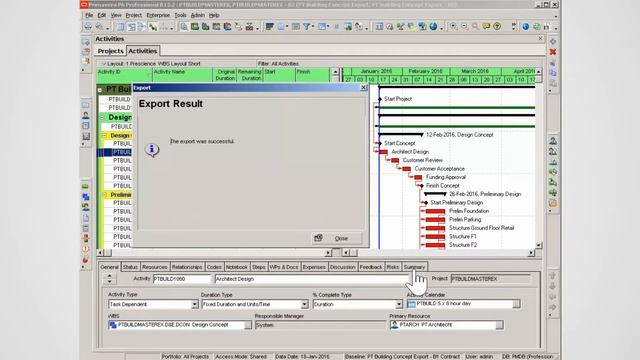Collapse the Design Concept WBS band
The image size is (640, 360).
click(x=104, y=136)
